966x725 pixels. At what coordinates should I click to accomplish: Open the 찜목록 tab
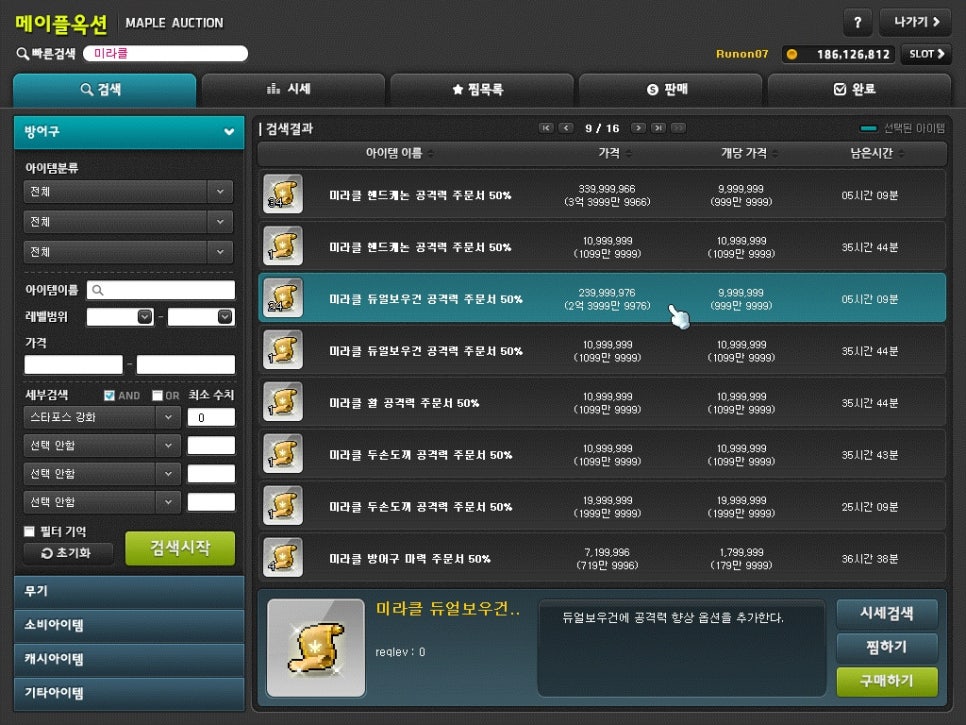pyautogui.click(x=482, y=90)
